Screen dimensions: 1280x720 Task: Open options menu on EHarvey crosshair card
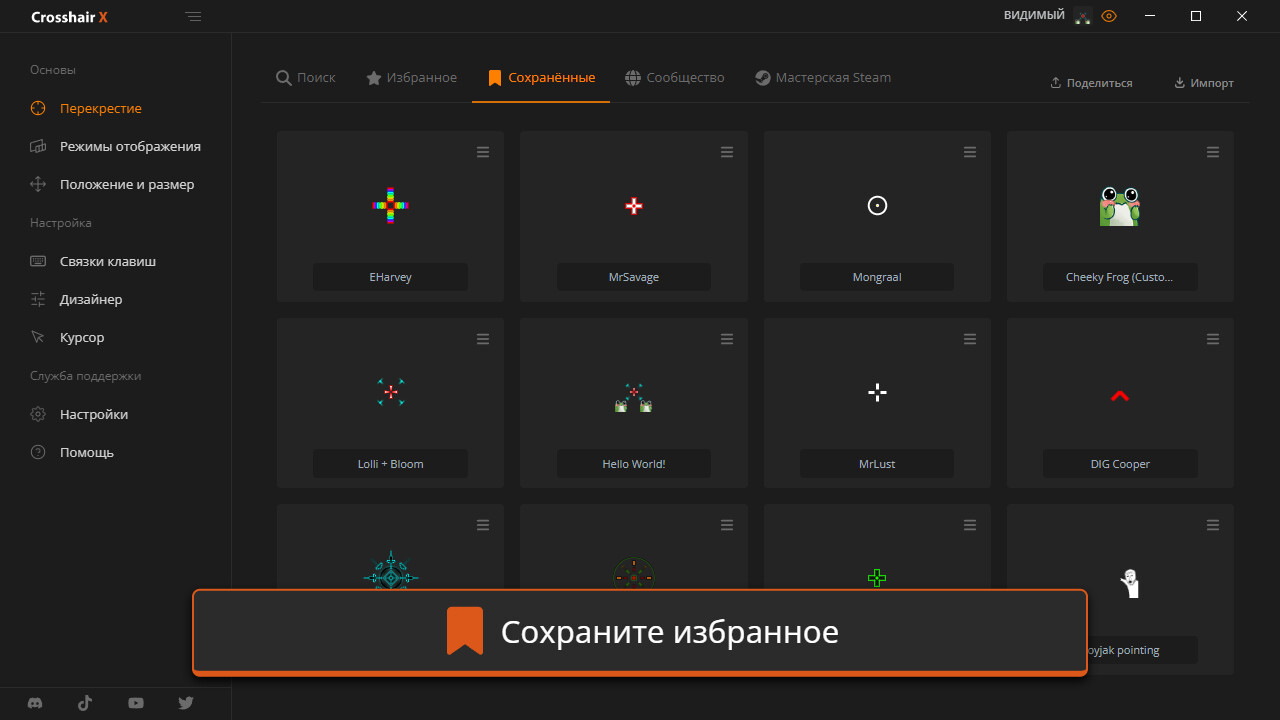point(483,152)
